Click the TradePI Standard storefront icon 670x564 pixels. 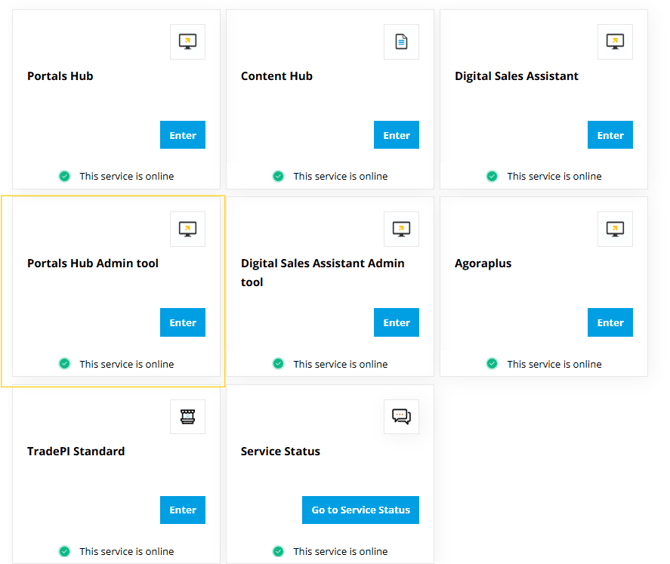[187, 417]
